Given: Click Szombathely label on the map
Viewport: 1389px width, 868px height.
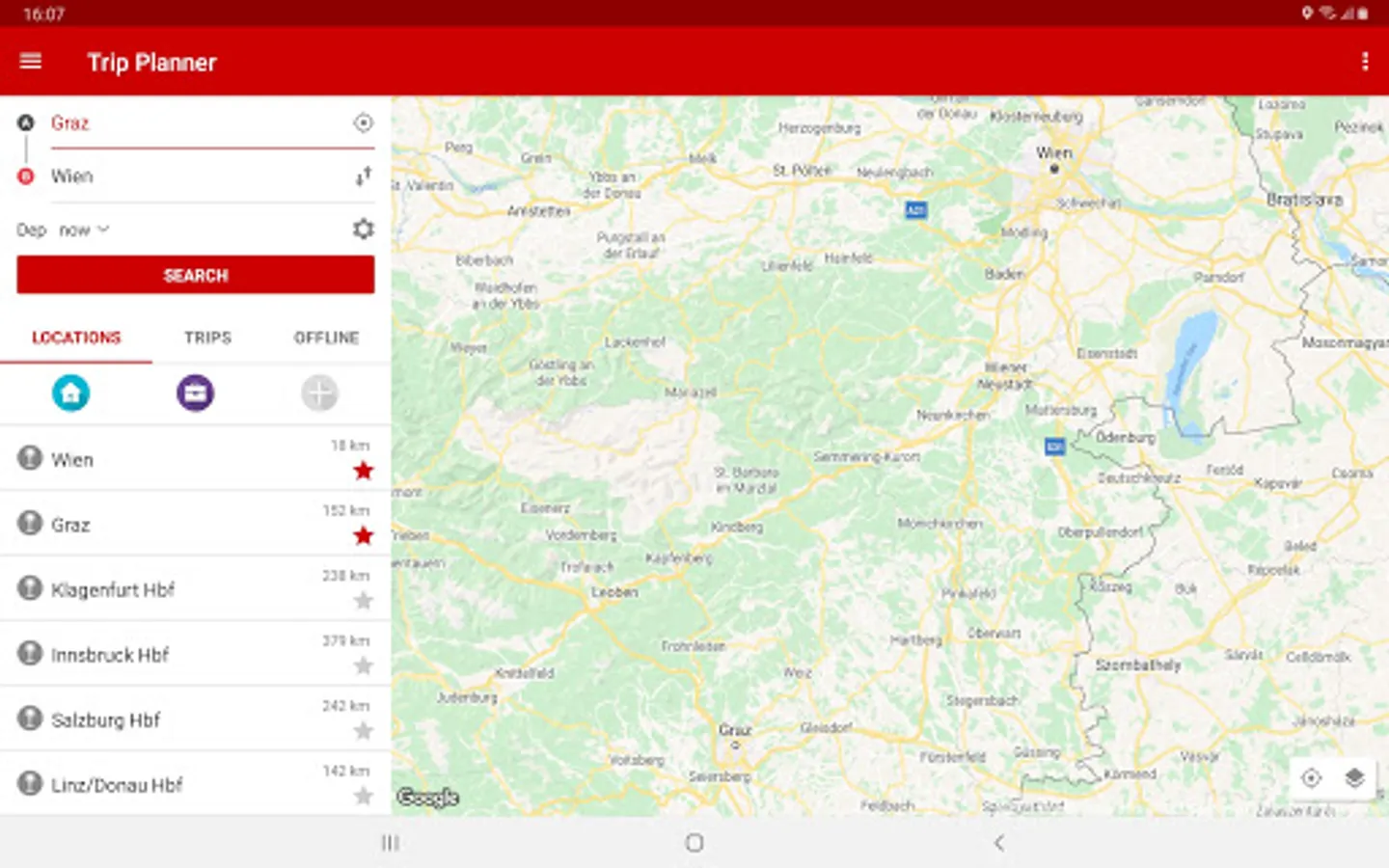Looking at the screenshot, I should click(x=1138, y=665).
